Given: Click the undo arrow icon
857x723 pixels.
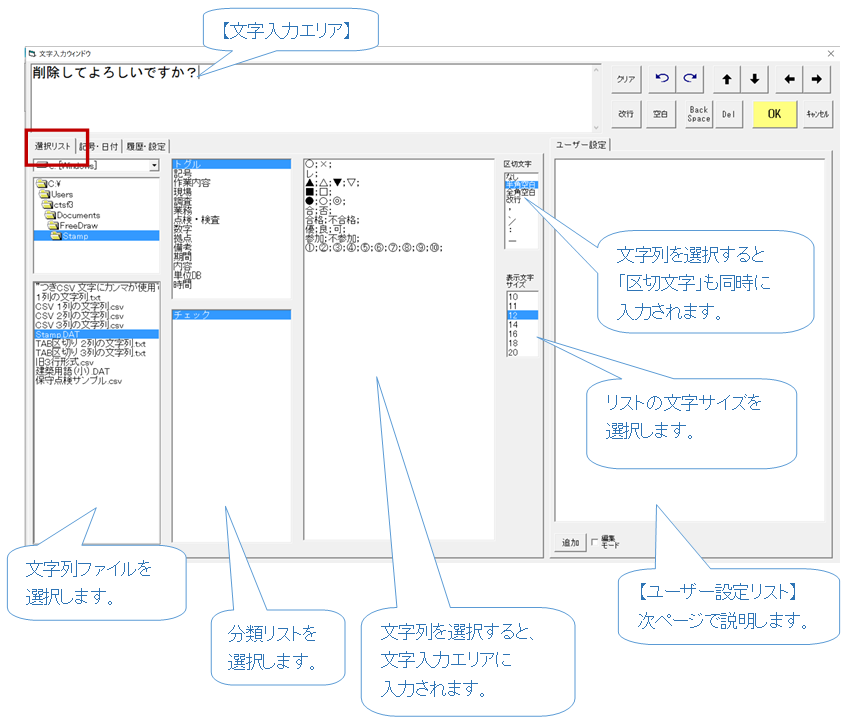Looking at the screenshot, I should click(x=662, y=79).
